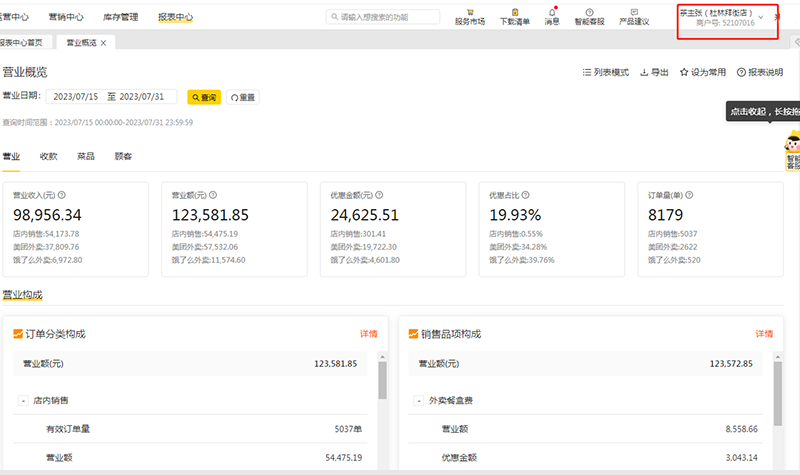Select the 营业 sub-tab
Viewport: 800px width, 475px height.
tap(11, 156)
